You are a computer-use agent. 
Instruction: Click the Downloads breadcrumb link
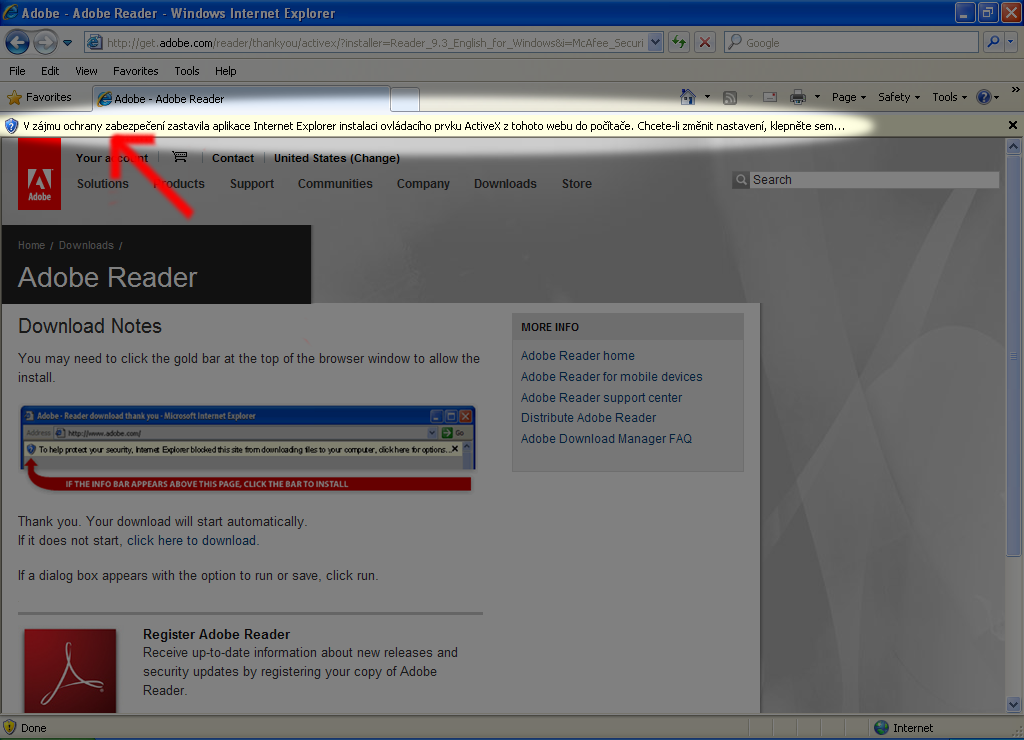click(x=86, y=246)
